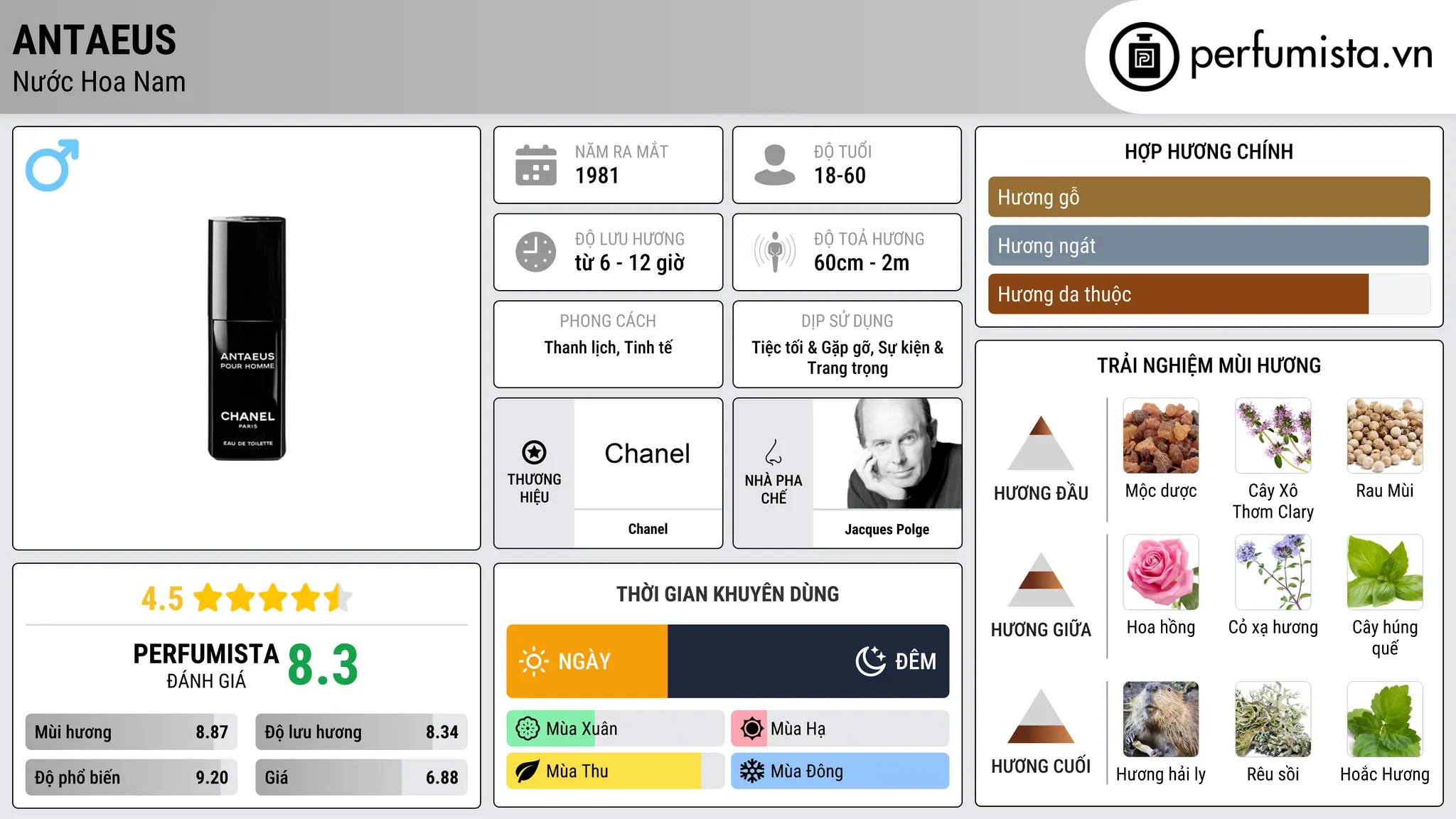Click the Hương đầu pyramid icon

pyautogui.click(x=1041, y=443)
